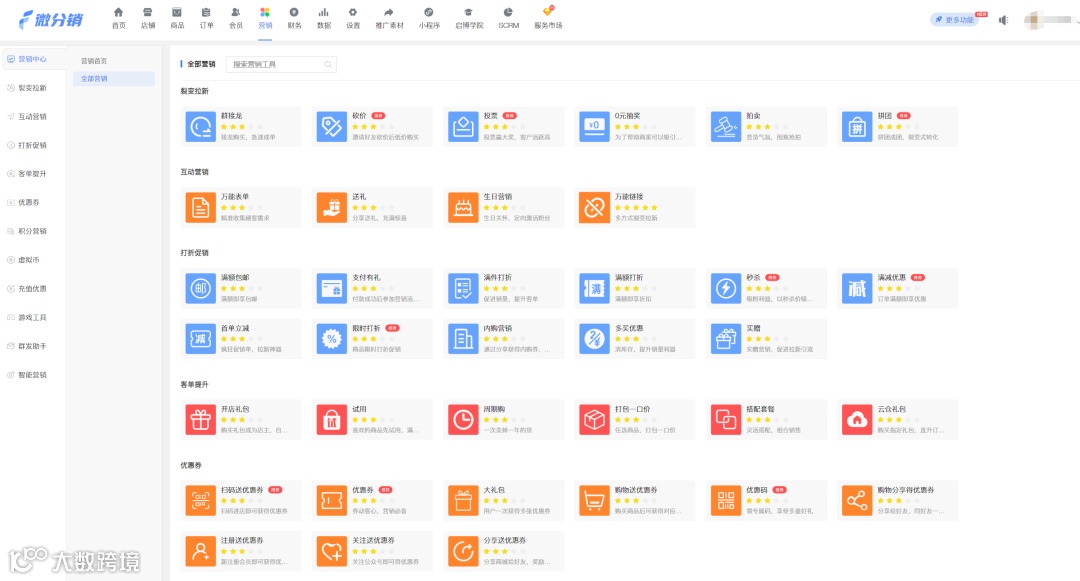Open 数据 in top navigation

pyautogui.click(x=324, y=19)
